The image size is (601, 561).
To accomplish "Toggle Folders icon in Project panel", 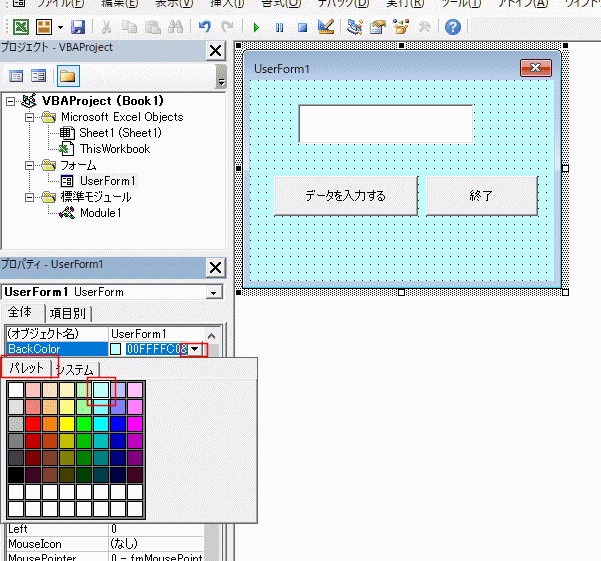I will tap(68, 76).
